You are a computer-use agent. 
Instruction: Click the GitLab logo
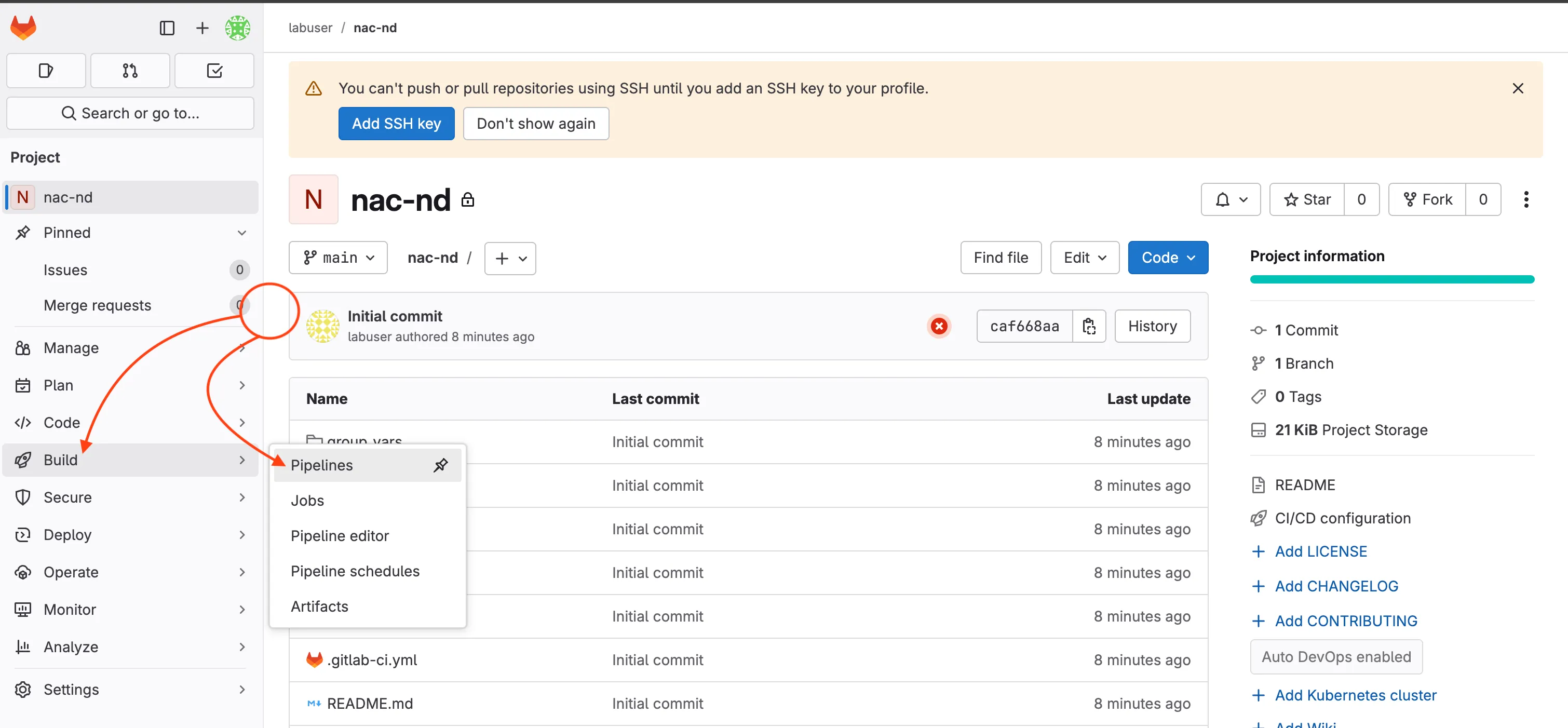tap(23, 28)
